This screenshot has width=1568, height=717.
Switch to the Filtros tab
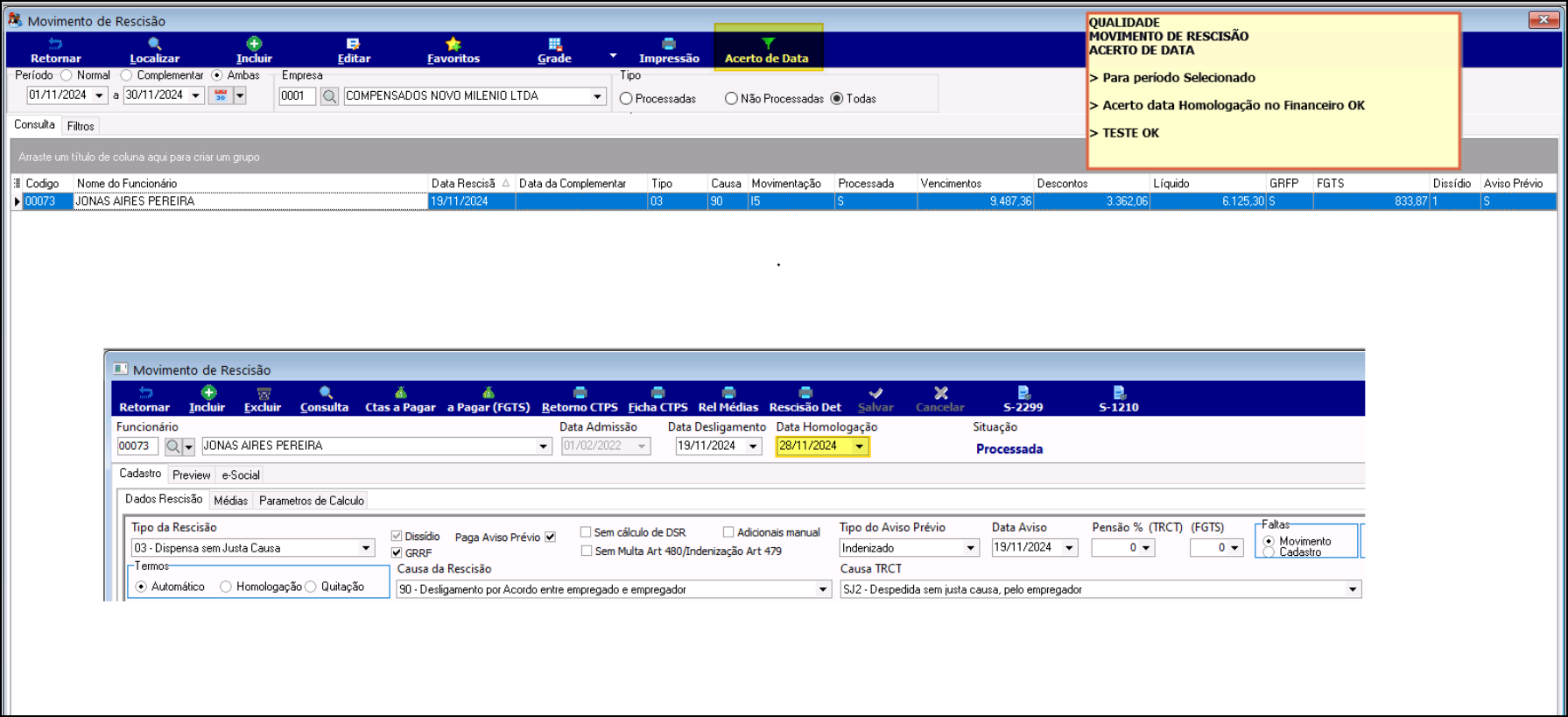coord(81,126)
